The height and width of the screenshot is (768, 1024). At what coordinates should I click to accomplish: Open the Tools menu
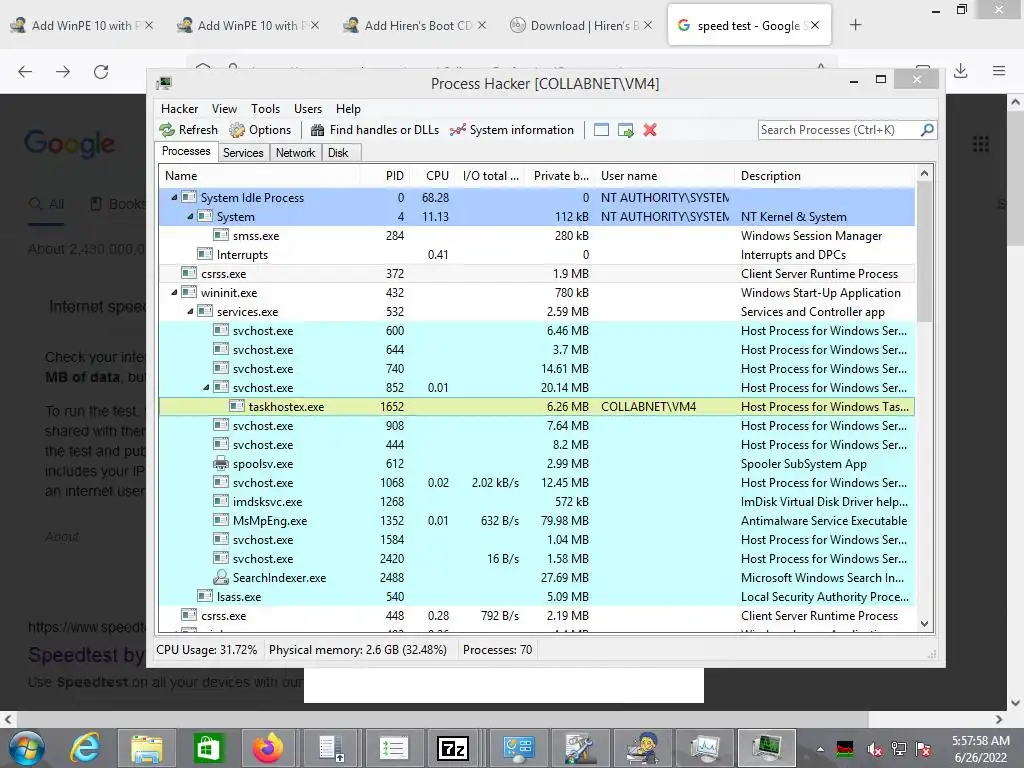pos(265,109)
